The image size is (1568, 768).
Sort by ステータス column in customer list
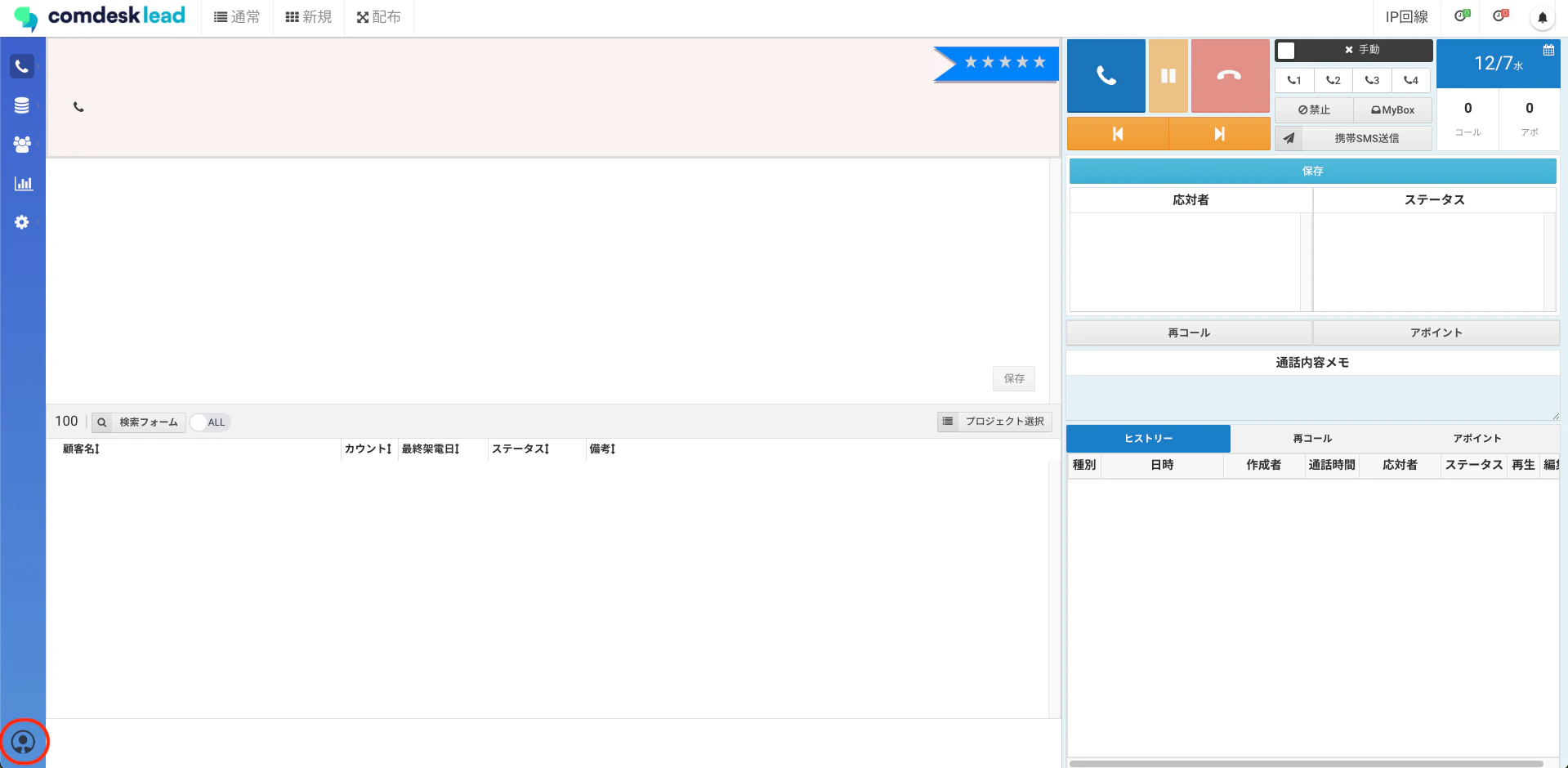tap(520, 449)
